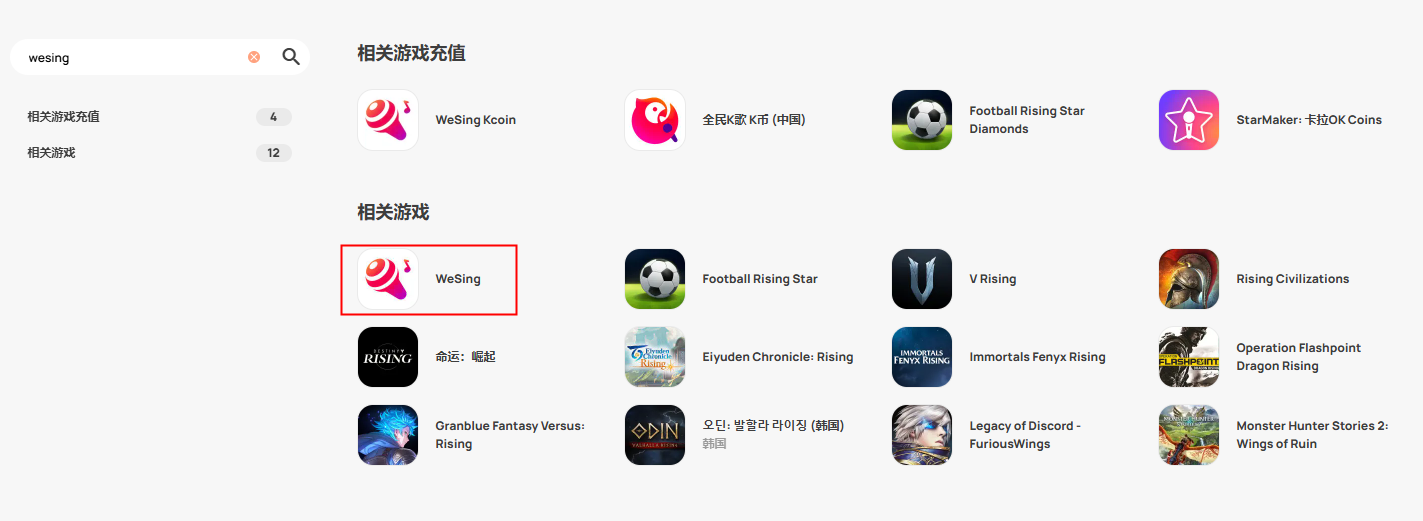1423x521 pixels.
Task: Click inside the wesing search input
Action: (135, 57)
